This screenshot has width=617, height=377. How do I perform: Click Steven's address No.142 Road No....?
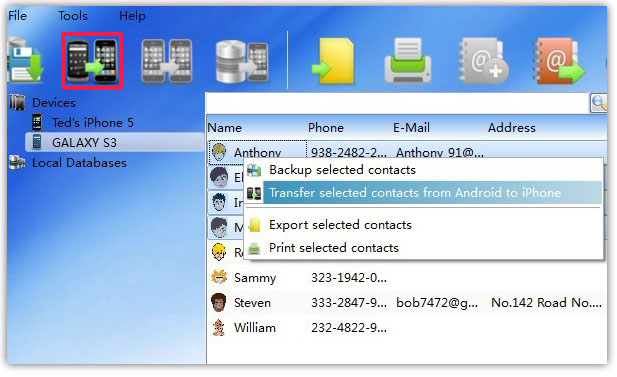click(547, 303)
